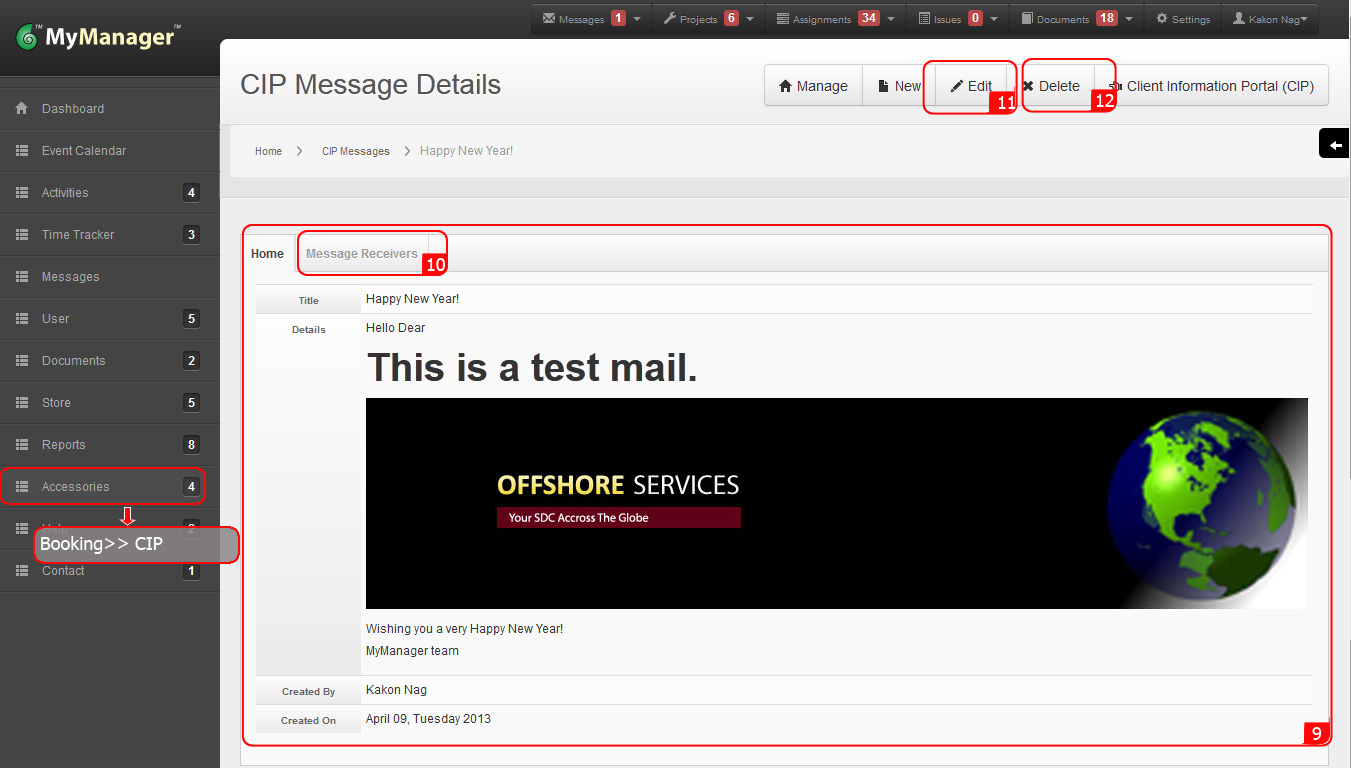
Task: Open the Kakon Nag user dropdown
Action: [x=1273, y=19]
